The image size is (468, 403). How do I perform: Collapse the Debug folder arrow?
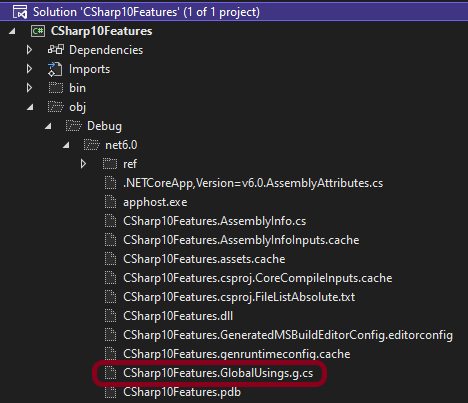(48, 126)
